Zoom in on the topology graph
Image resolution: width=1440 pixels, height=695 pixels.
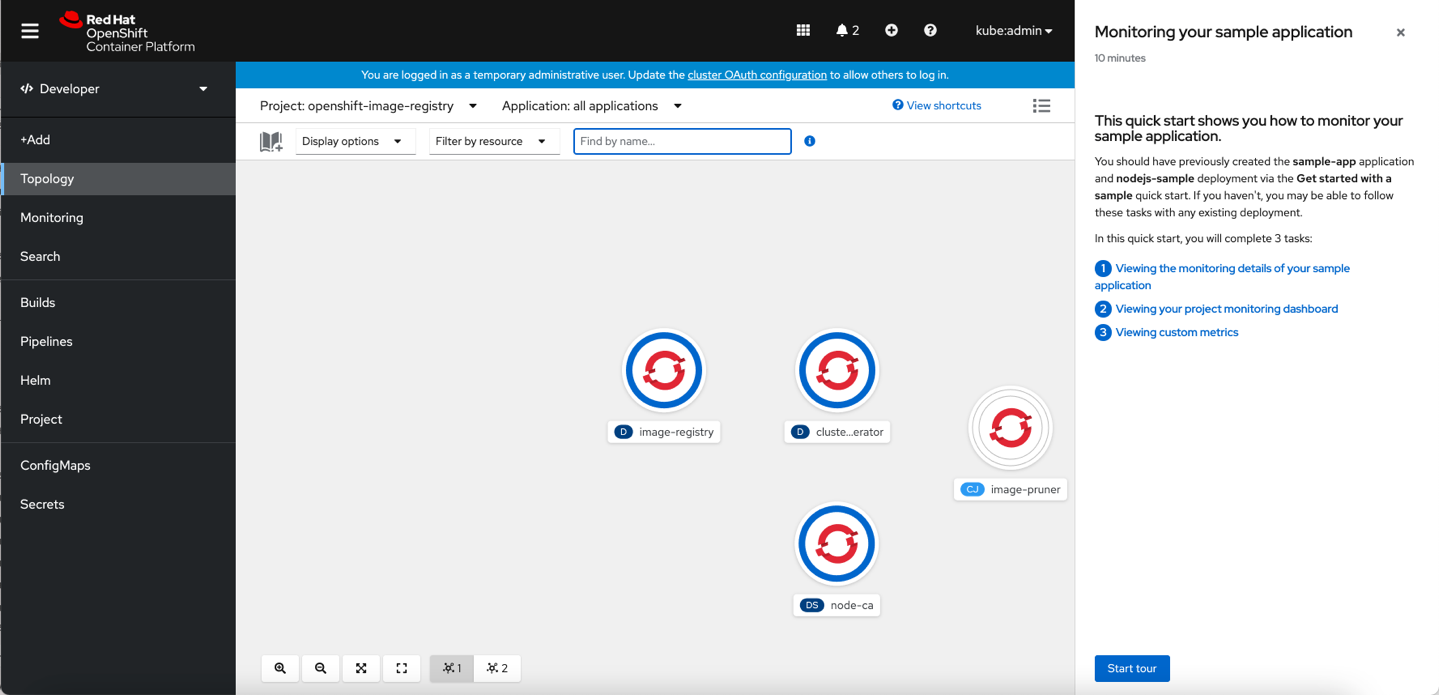280,668
